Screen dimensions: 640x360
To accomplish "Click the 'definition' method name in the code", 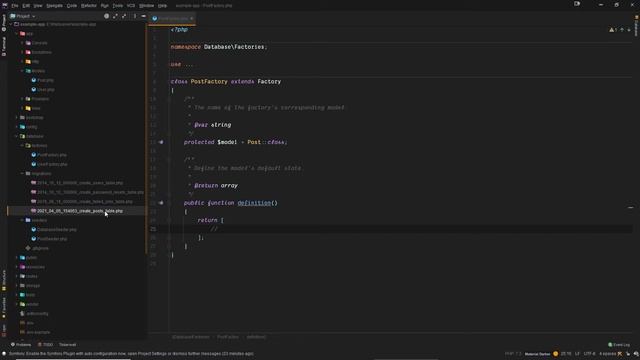I will (x=254, y=202).
